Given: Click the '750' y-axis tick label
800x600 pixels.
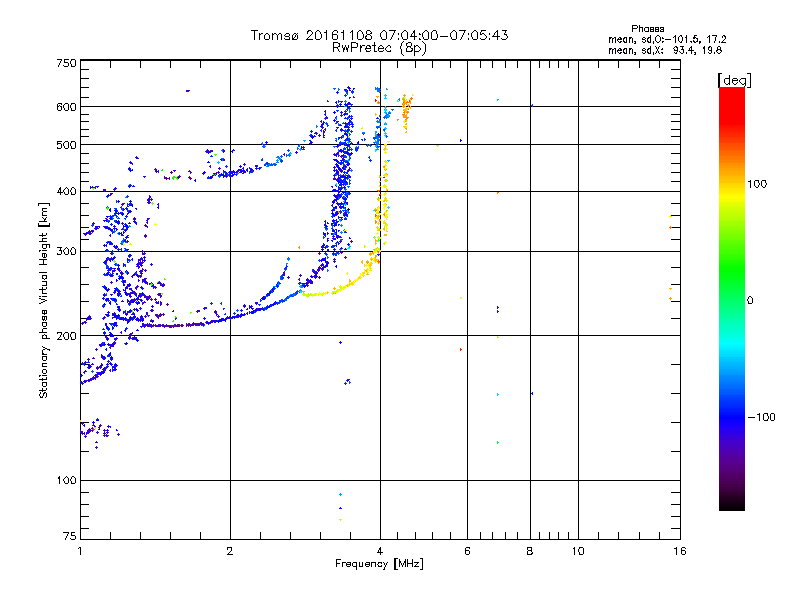Looking at the screenshot, I should (66, 63).
